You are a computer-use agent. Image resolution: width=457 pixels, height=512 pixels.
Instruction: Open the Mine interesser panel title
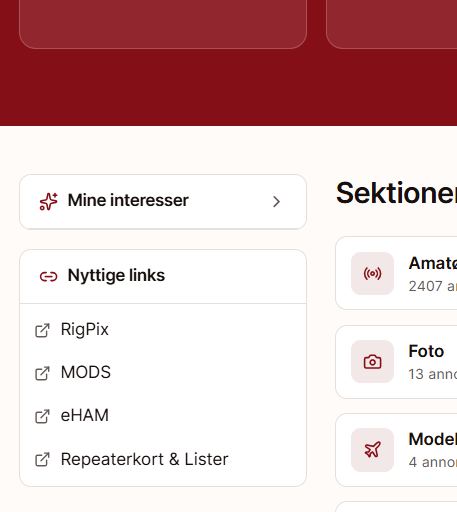128,200
